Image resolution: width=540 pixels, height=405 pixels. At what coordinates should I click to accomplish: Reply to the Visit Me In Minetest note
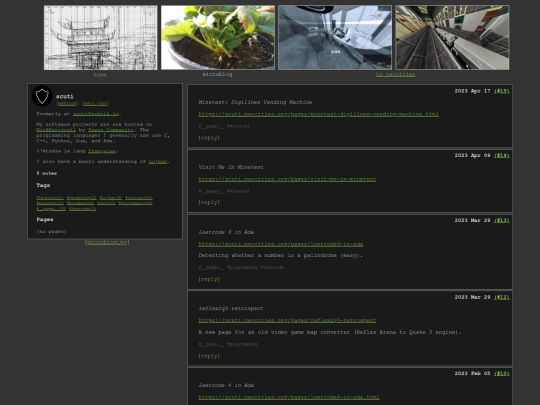pos(209,202)
